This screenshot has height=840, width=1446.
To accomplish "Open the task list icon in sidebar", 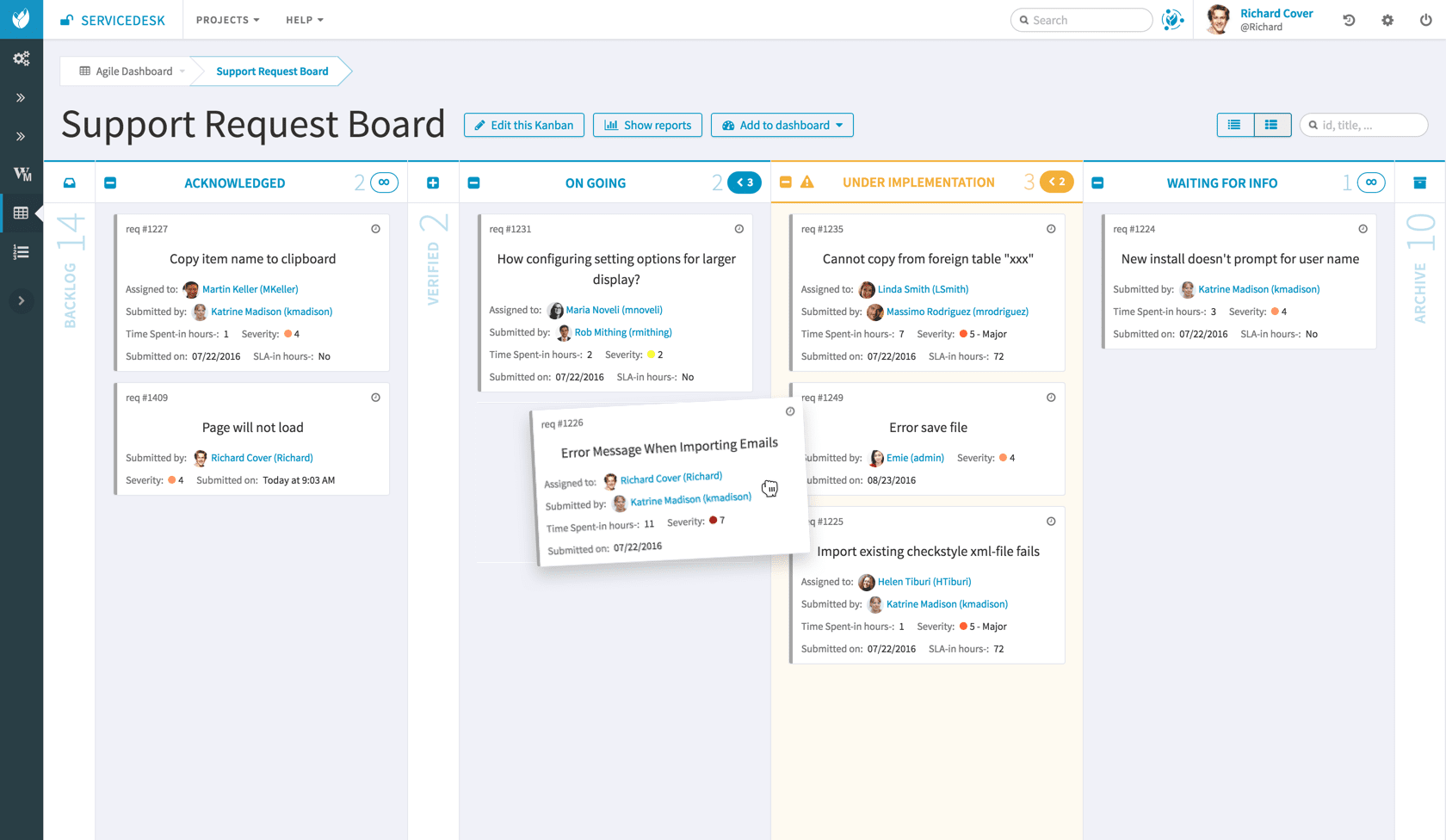I will (x=22, y=252).
